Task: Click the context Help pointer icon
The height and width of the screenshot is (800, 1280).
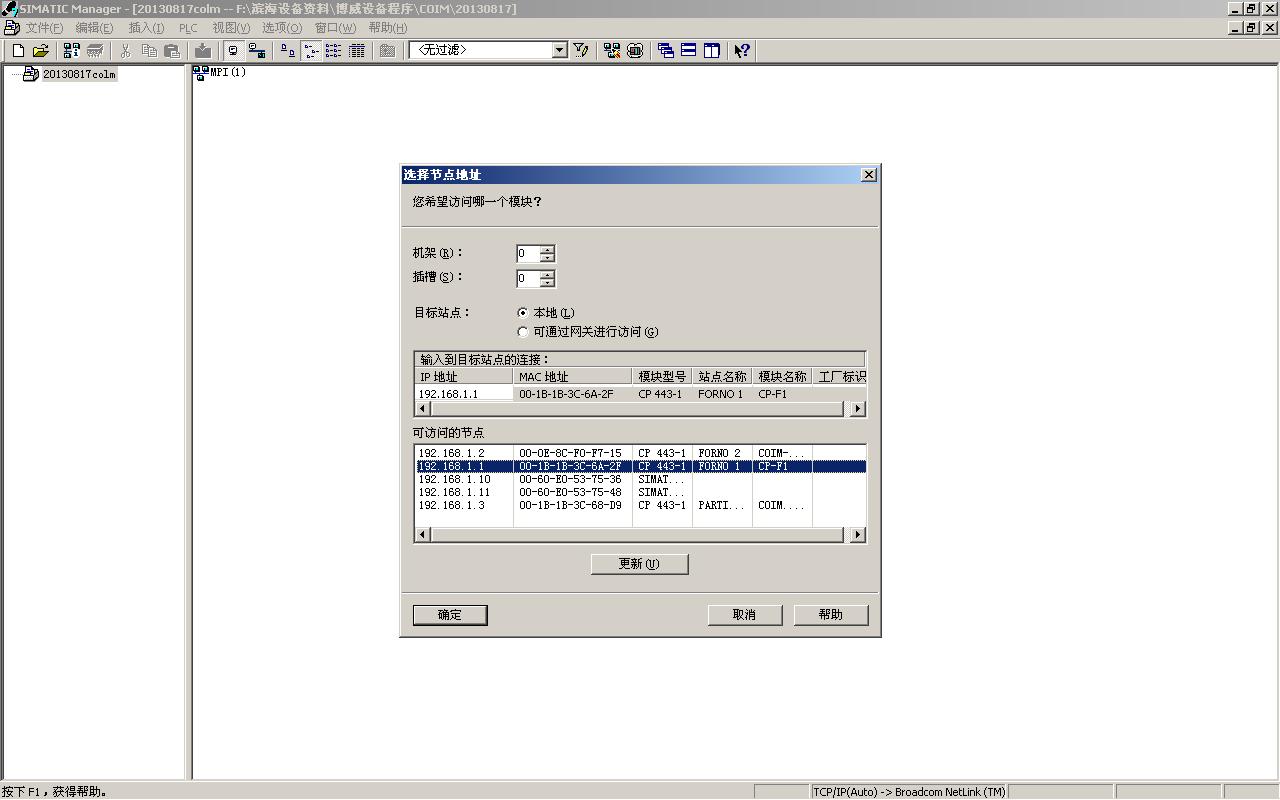Action: 742,50
